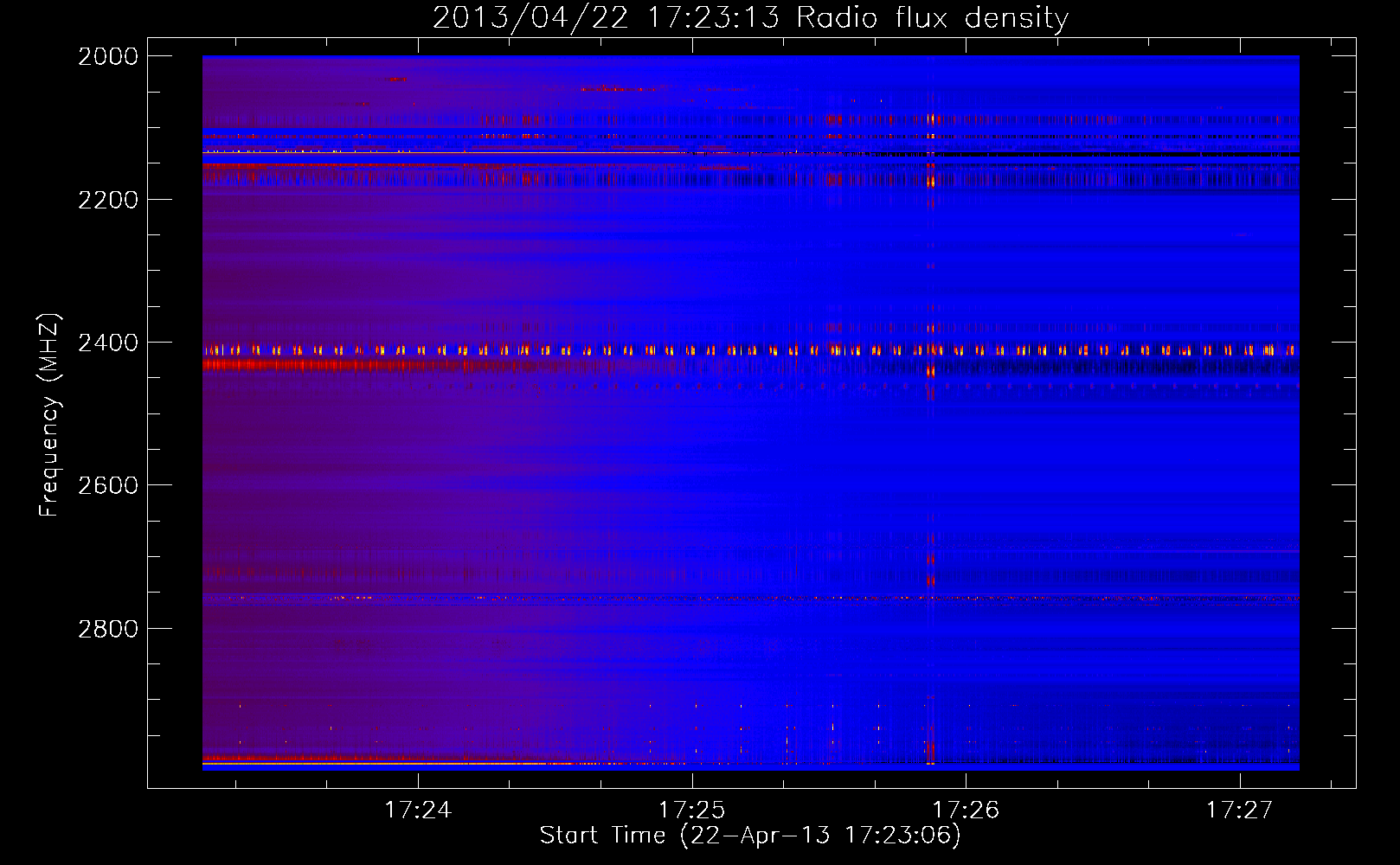
Task: Click the 17:27 time tick label
Action: tap(1240, 811)
